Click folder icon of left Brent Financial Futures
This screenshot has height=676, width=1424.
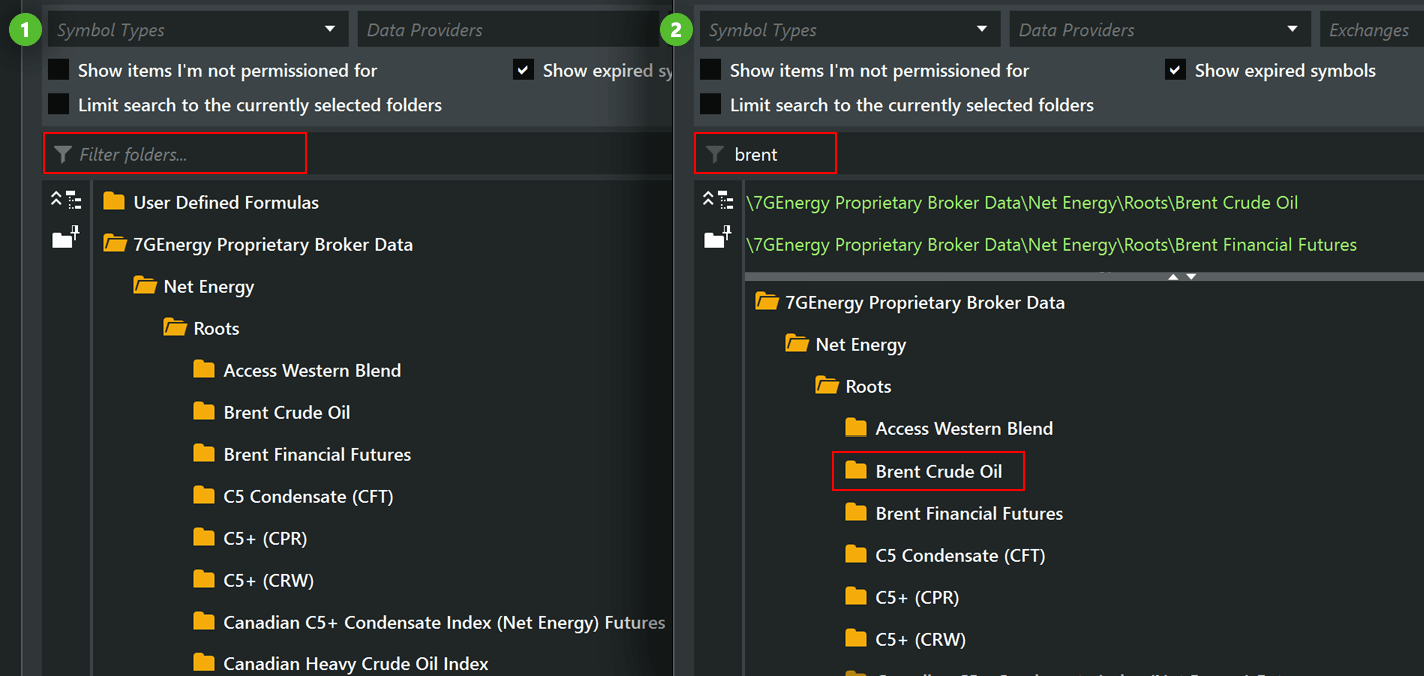[204, 454]
